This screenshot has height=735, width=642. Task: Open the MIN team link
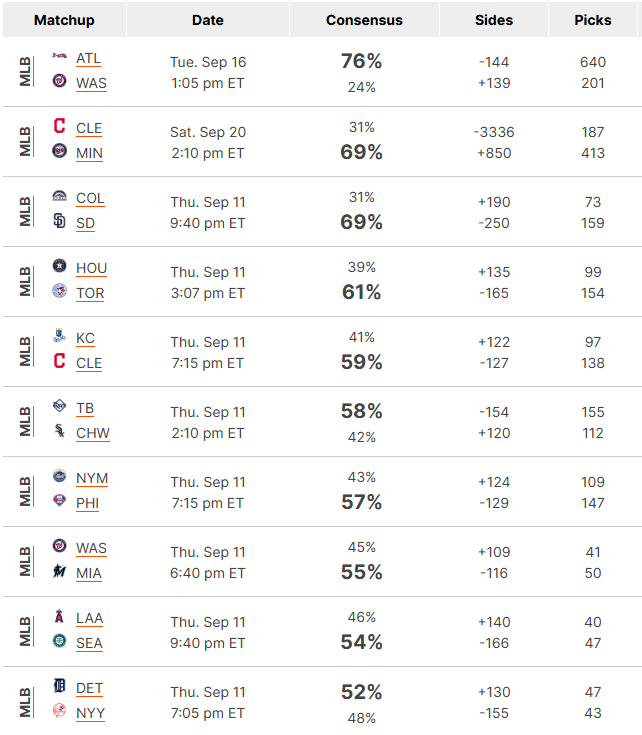coord(90,154)
